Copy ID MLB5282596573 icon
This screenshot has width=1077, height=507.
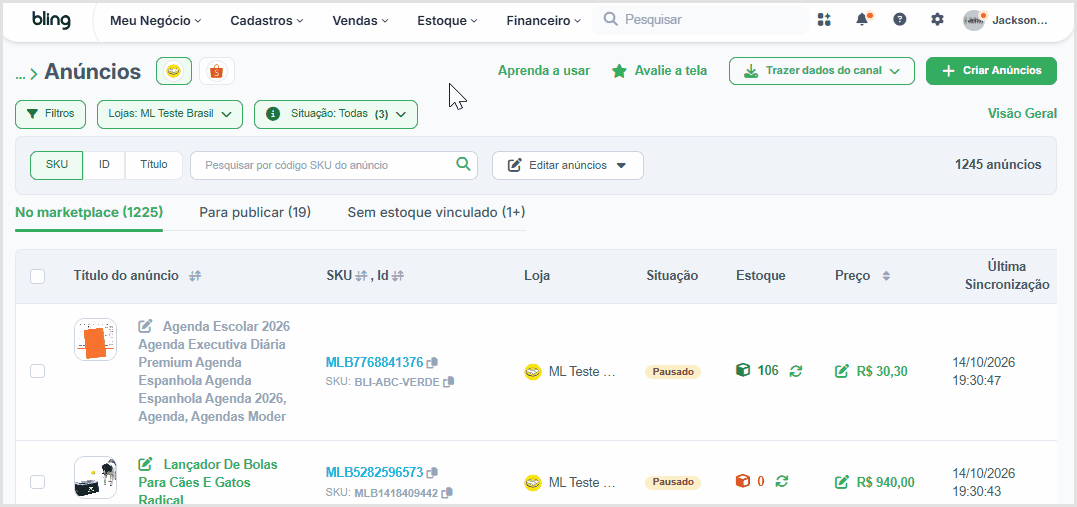(x=432, y=473)
